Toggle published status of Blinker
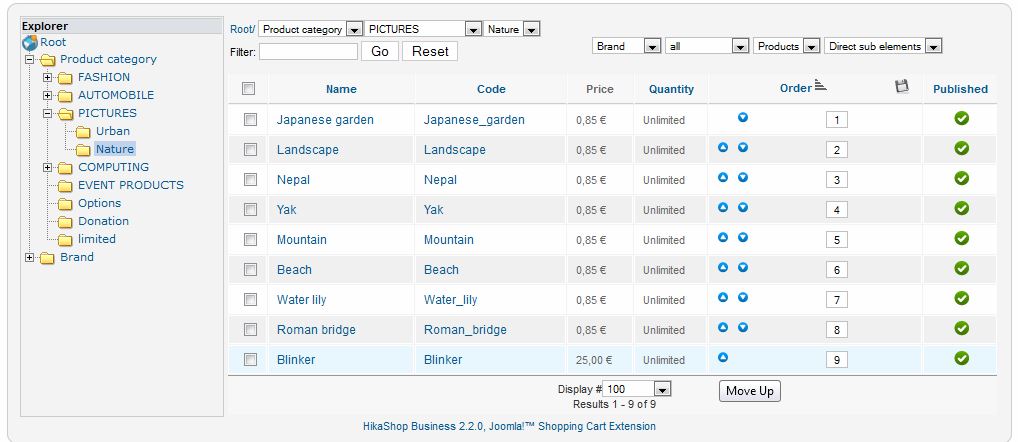 click(x=962, y=358)
